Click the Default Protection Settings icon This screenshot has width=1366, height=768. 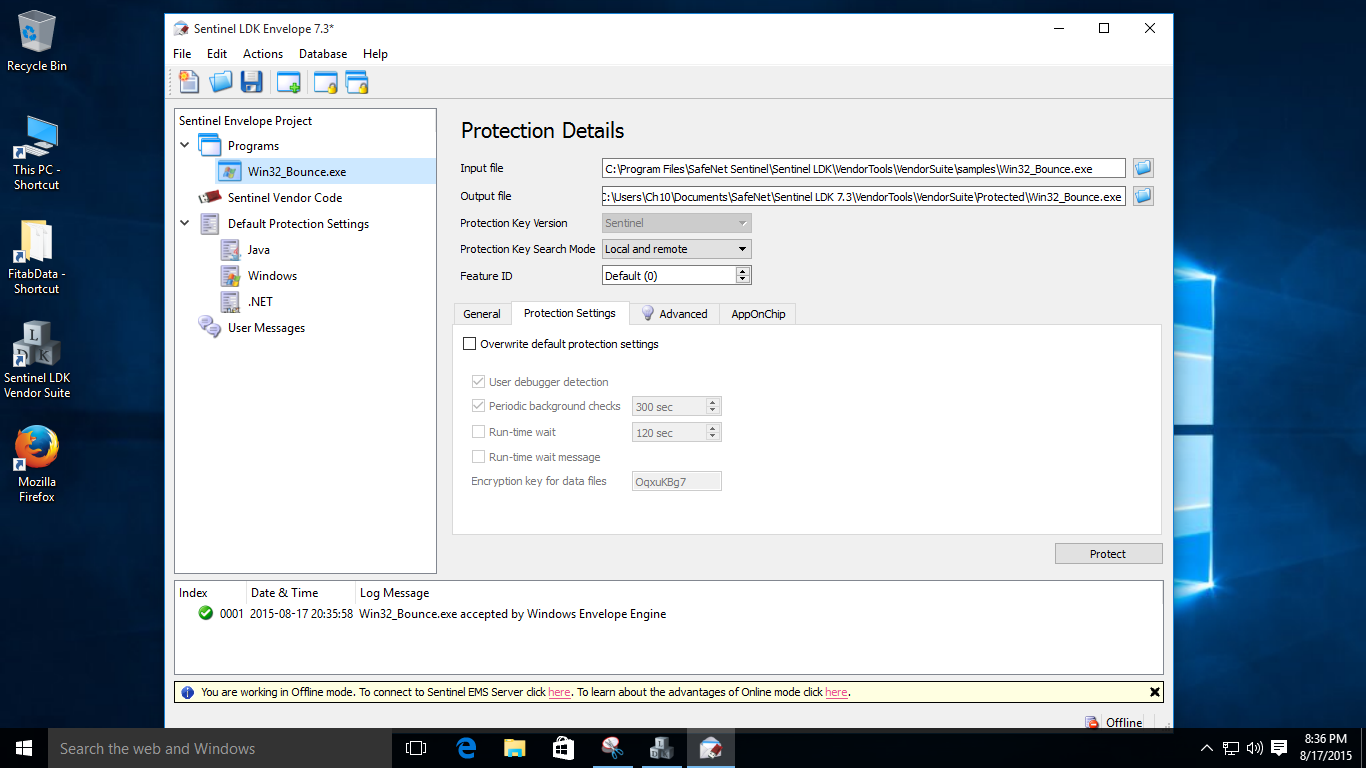210,223
